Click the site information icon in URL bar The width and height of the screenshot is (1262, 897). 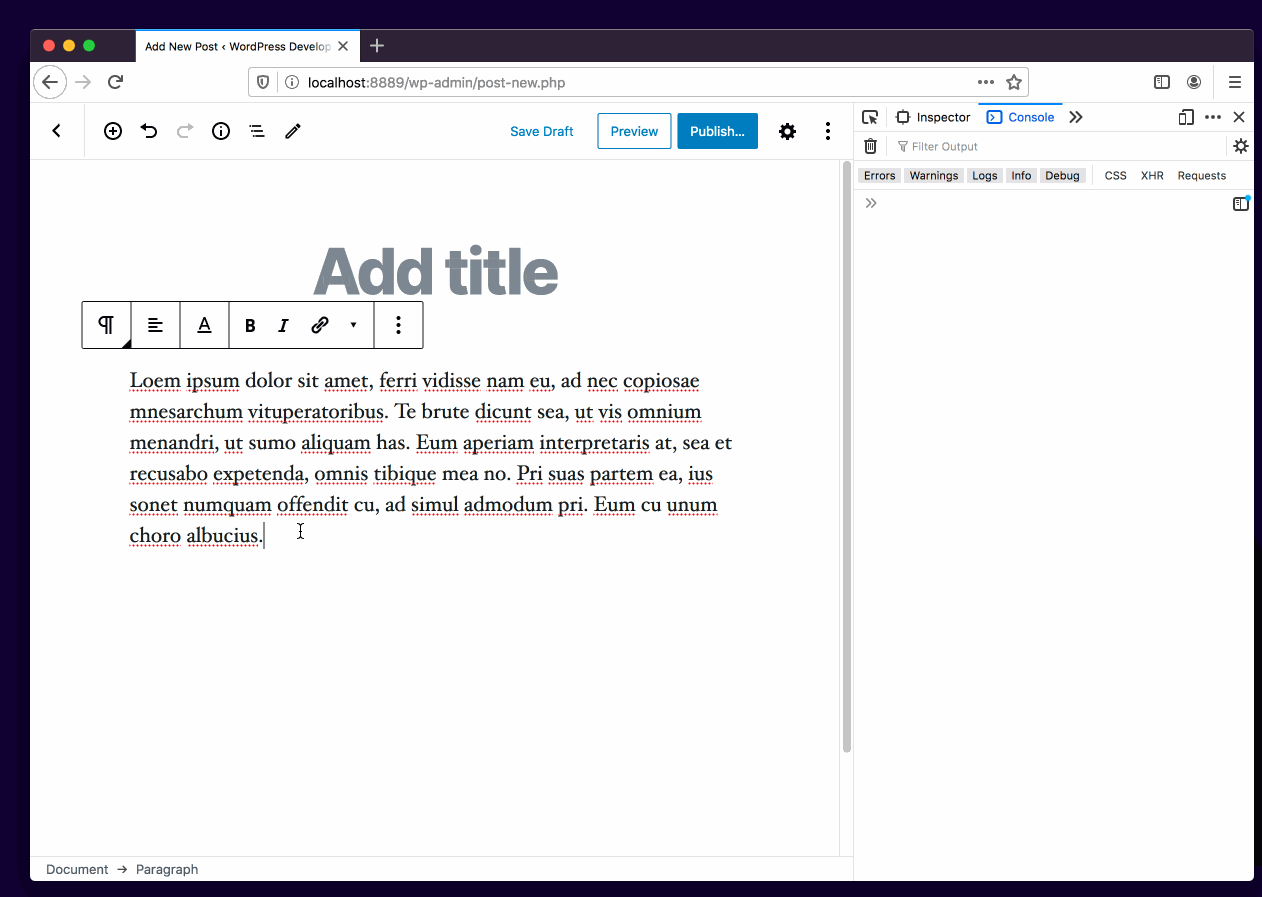click(x=291, y=82)
